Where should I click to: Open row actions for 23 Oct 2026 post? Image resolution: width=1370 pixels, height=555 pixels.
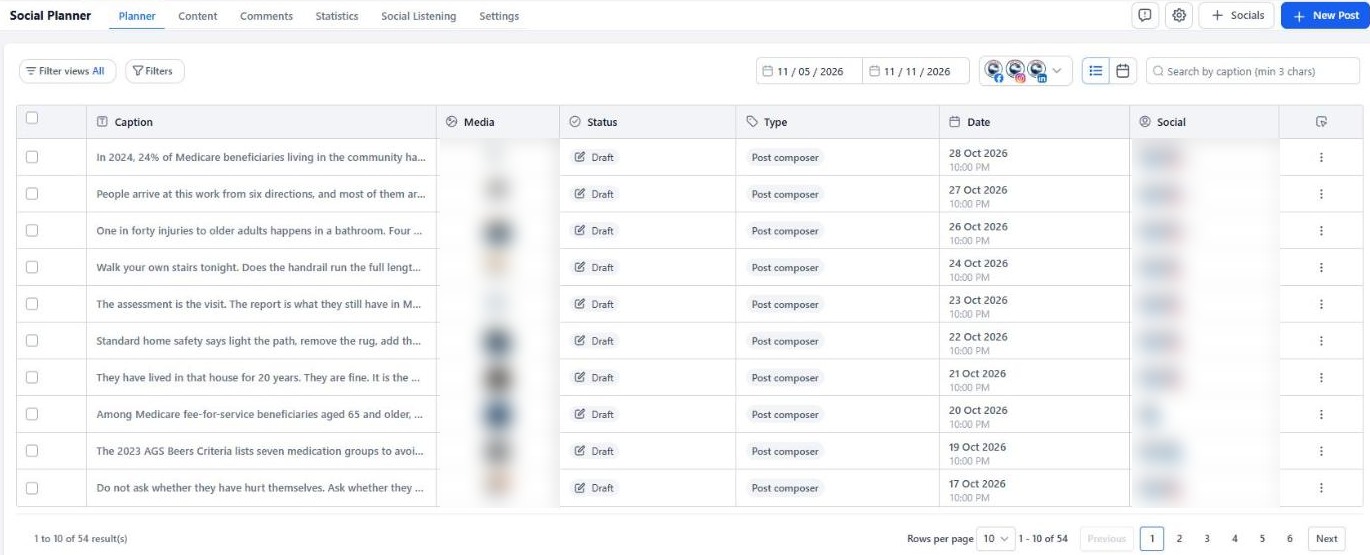pyautogui.click(x=1321, y=304)
